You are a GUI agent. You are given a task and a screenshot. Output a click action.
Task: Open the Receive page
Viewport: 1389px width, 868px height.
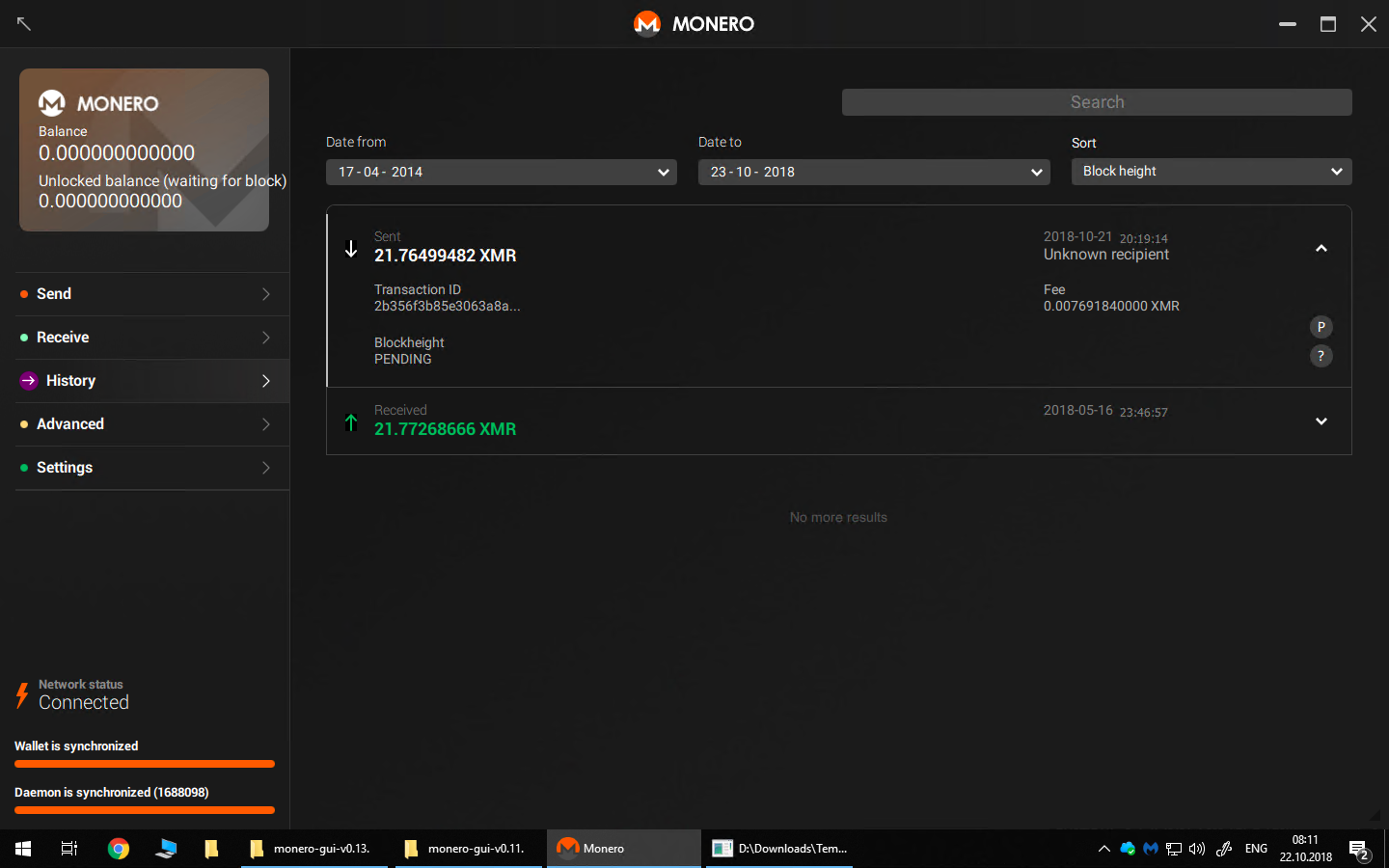point(152,338)
